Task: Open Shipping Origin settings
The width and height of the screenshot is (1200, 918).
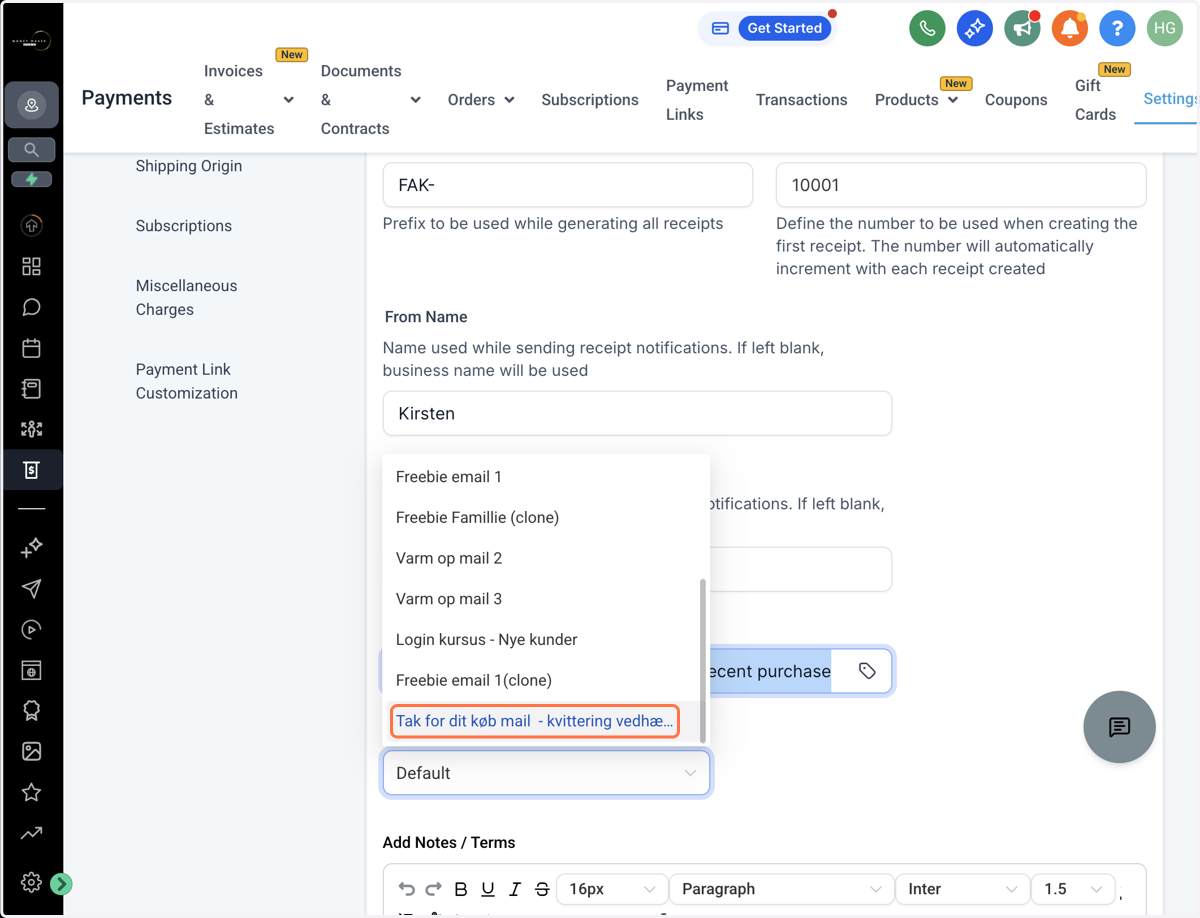Action: pos(189,166)
